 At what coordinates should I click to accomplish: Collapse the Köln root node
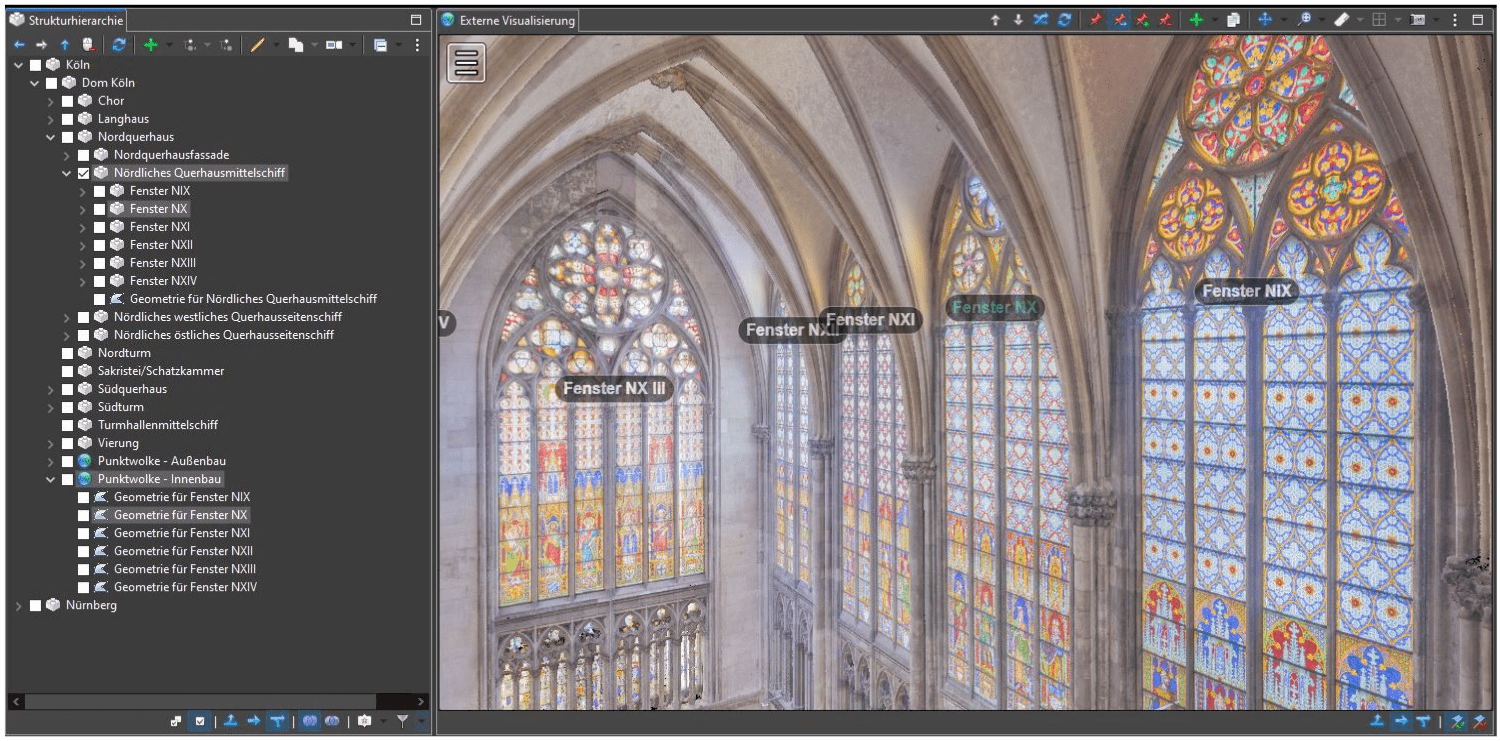(x=19, y=65)
